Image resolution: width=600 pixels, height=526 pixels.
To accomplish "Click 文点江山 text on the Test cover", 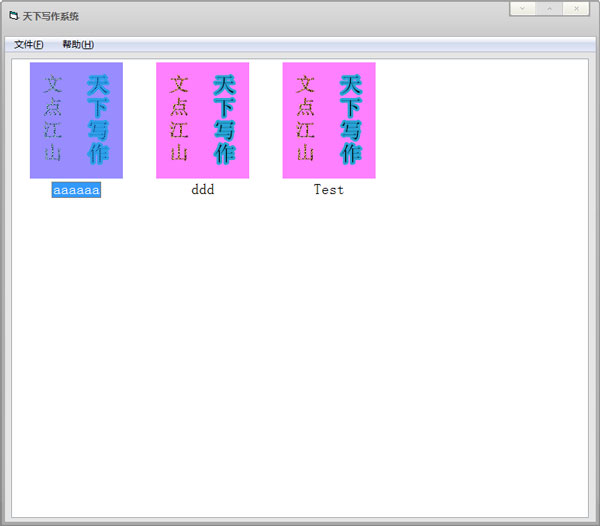I will [305, 119].
